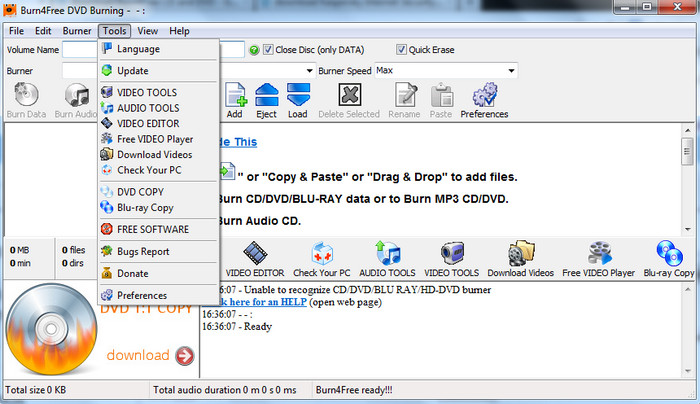The width and height of the screenshot is (700, 404).
Task: Choose Language from the Tools menu
Action: [159, 49]
